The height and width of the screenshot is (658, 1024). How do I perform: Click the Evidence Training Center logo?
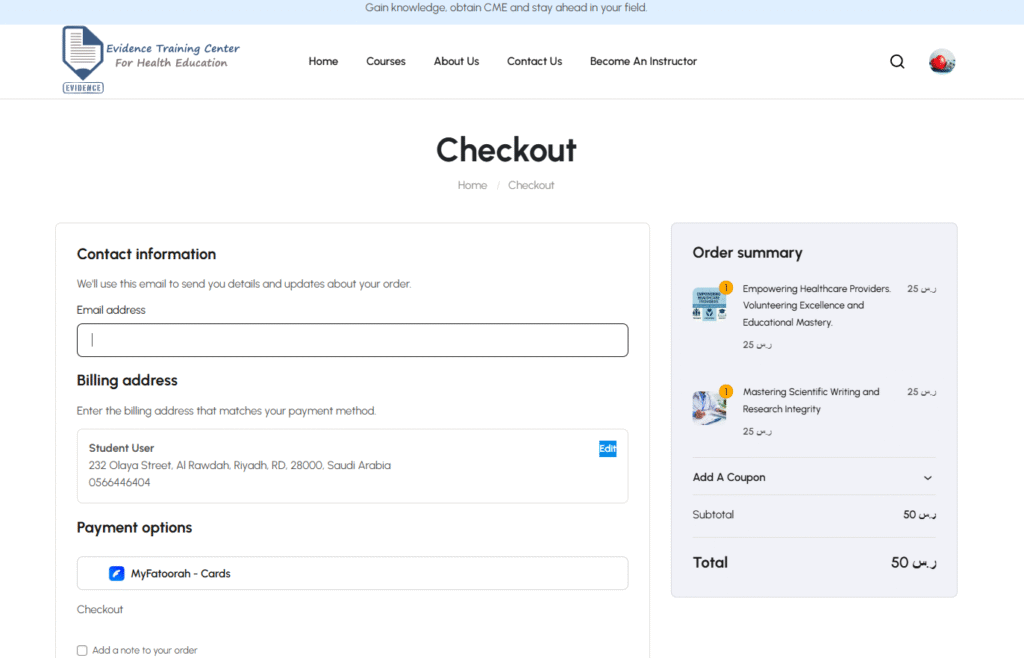(150, 60)
